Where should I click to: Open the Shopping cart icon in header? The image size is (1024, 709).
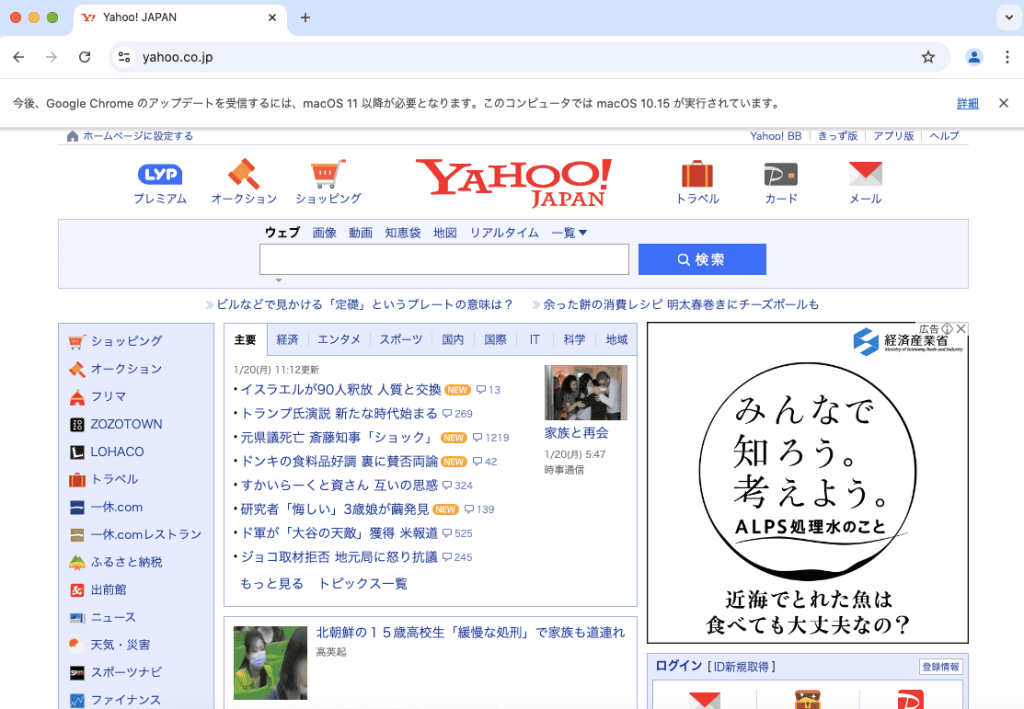pos(328,174)
